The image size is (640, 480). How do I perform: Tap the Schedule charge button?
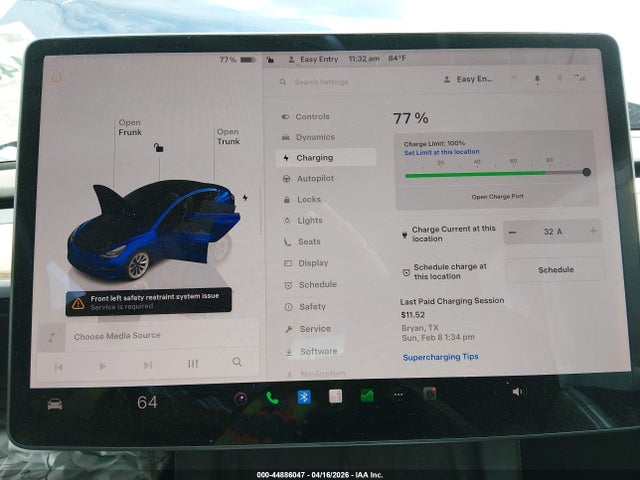pos(556,270)
